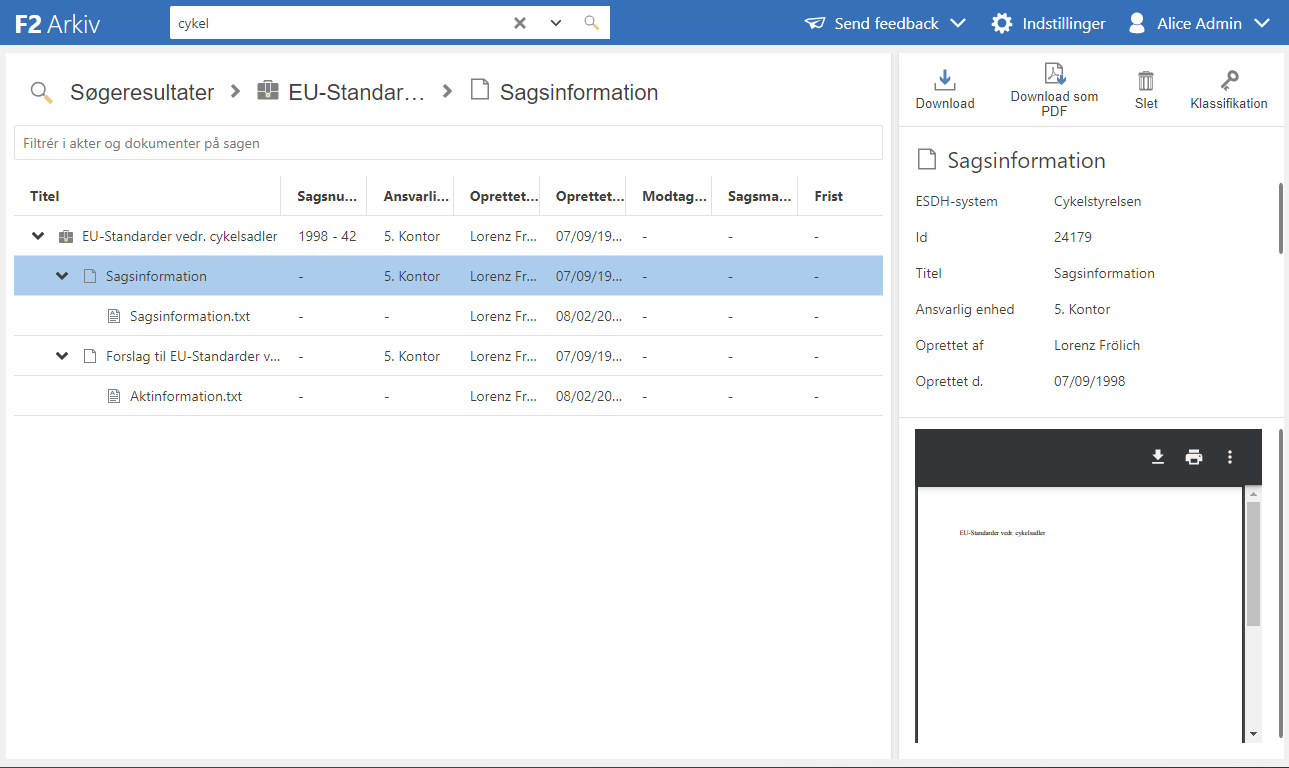Clear the search field with the X icon

pyautogui.click(x=520, y=23)
